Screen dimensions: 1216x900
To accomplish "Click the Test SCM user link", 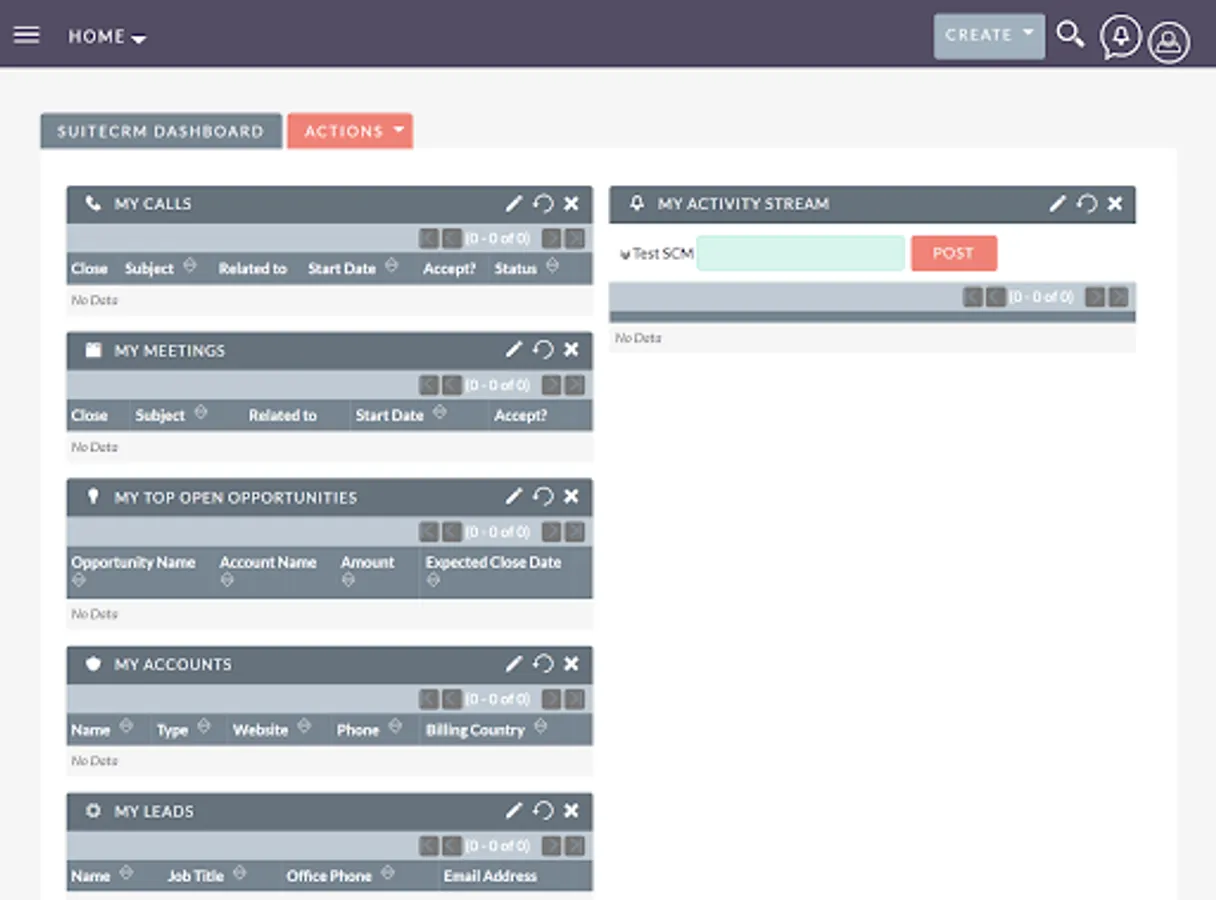I will 661,253.
